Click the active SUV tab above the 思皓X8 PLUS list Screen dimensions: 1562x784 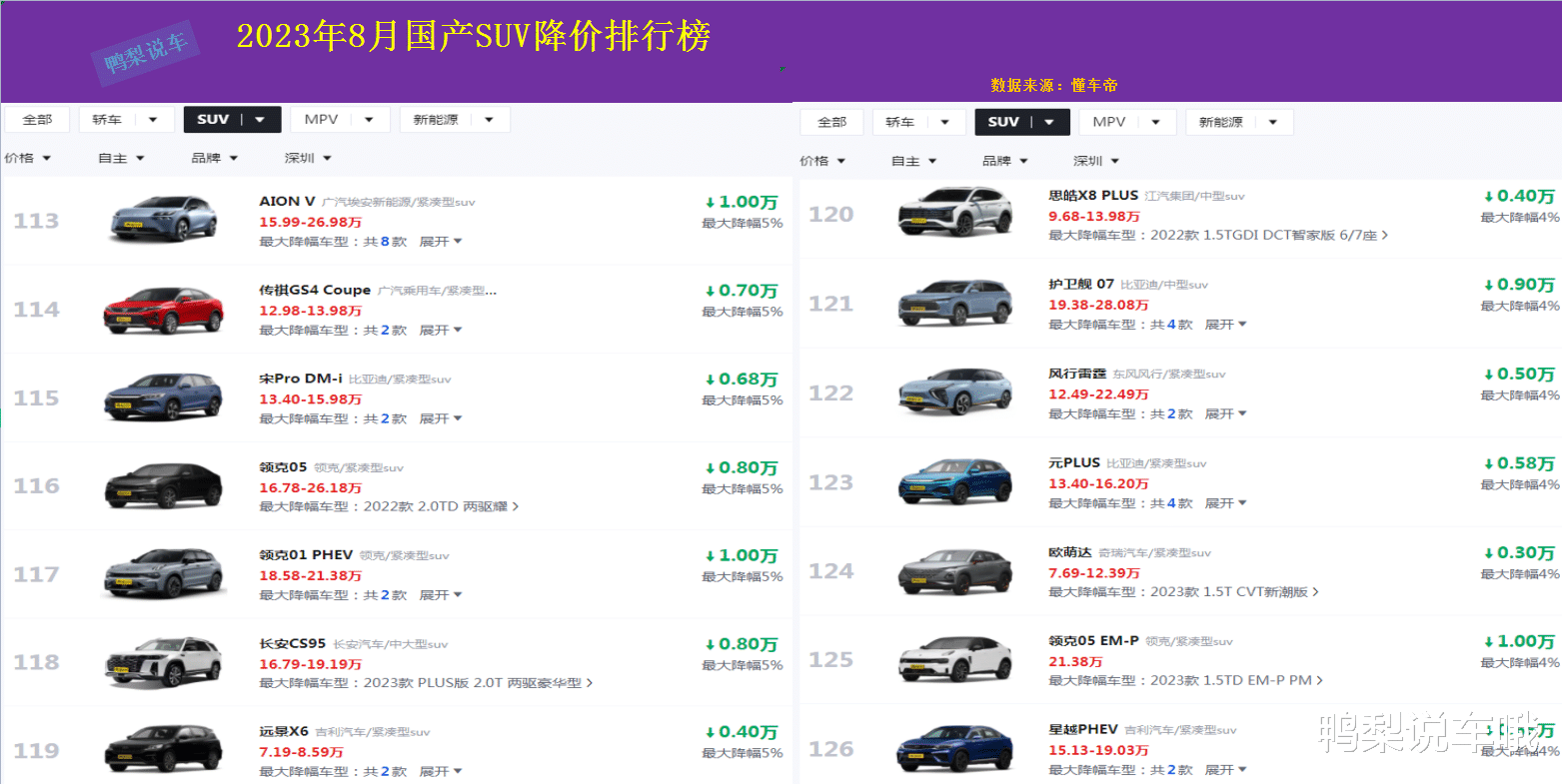(1022, 122)
